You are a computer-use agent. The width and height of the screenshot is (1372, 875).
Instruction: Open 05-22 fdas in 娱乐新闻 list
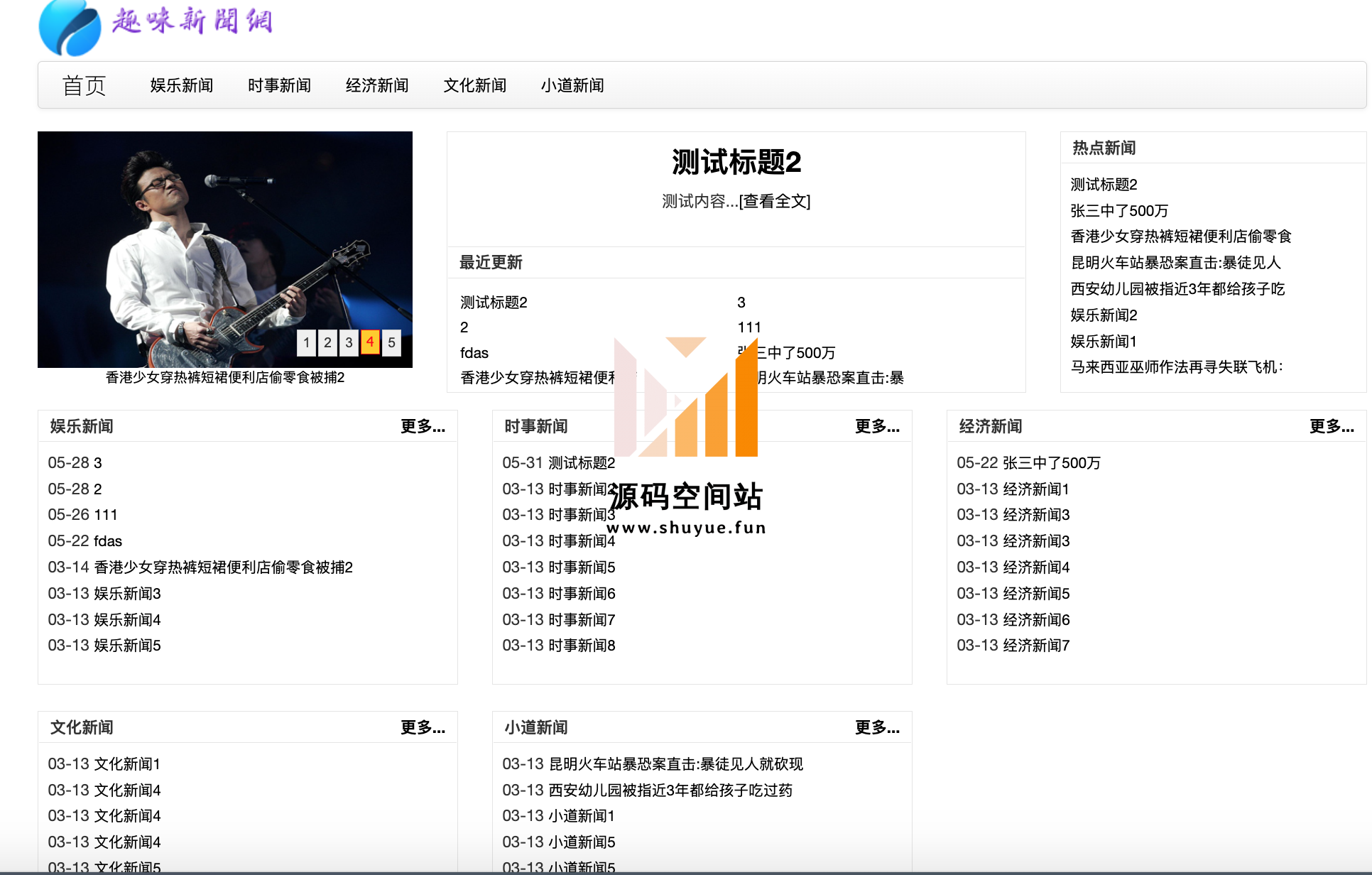pos(85,541)
